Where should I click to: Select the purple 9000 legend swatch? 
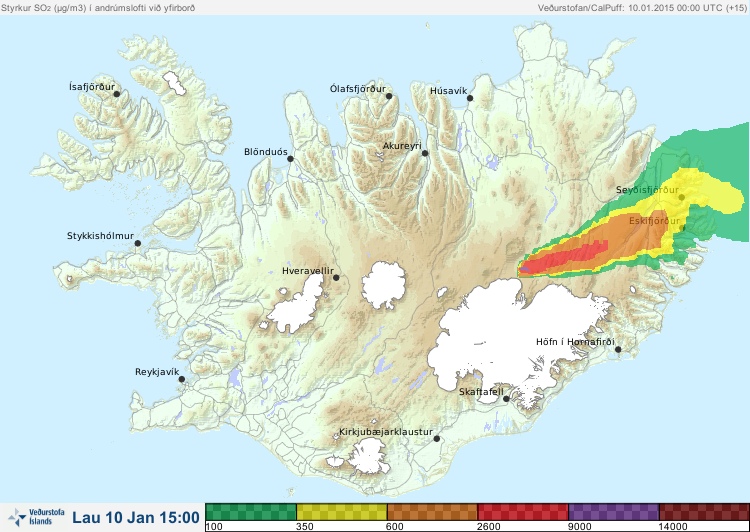point(614,512)
